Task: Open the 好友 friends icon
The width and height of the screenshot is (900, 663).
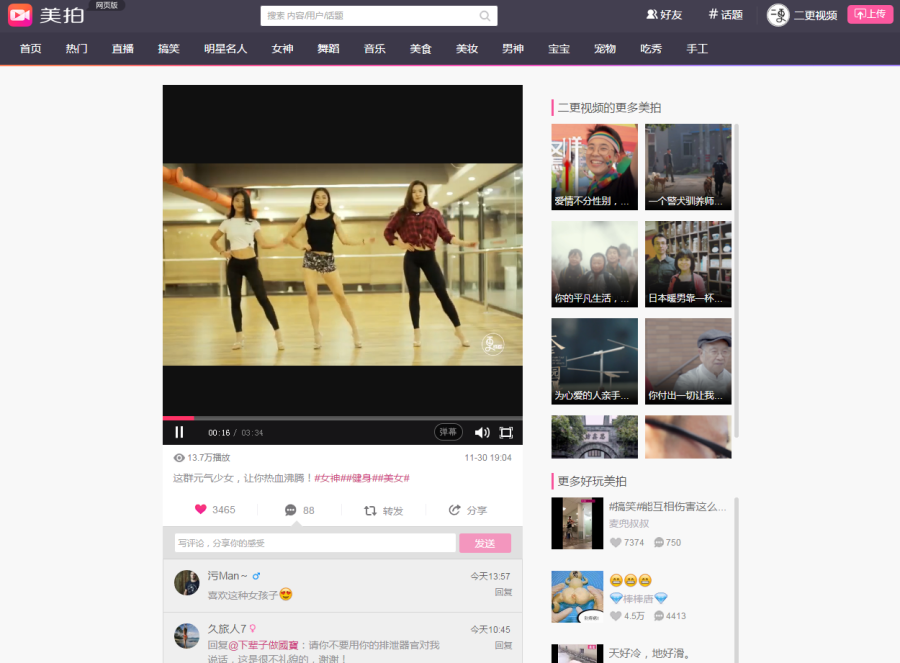Action: tap(652, 14)
